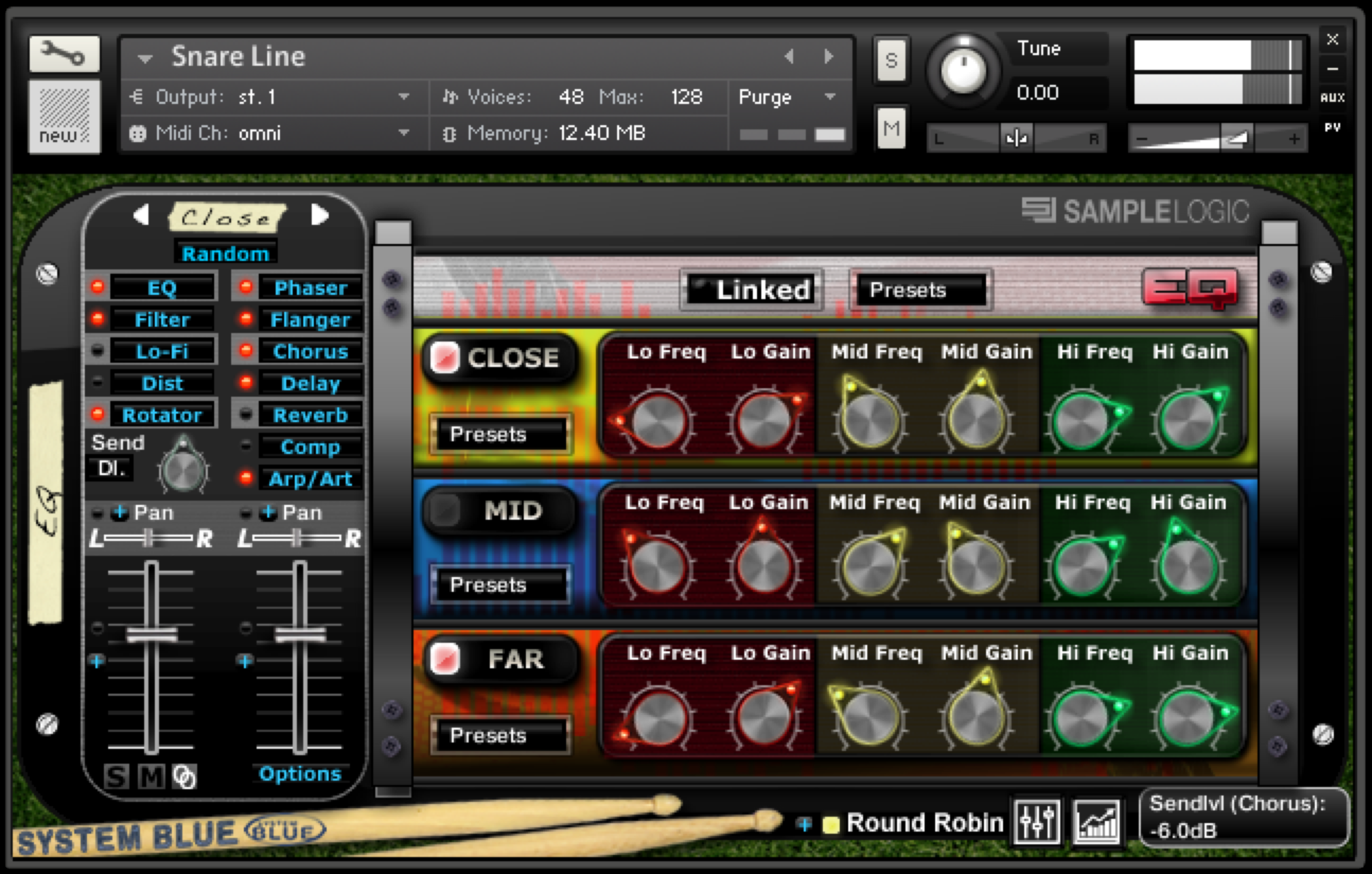
Task: Open the Snare Line instrument dropdown arrow
Action: [145, 58]
